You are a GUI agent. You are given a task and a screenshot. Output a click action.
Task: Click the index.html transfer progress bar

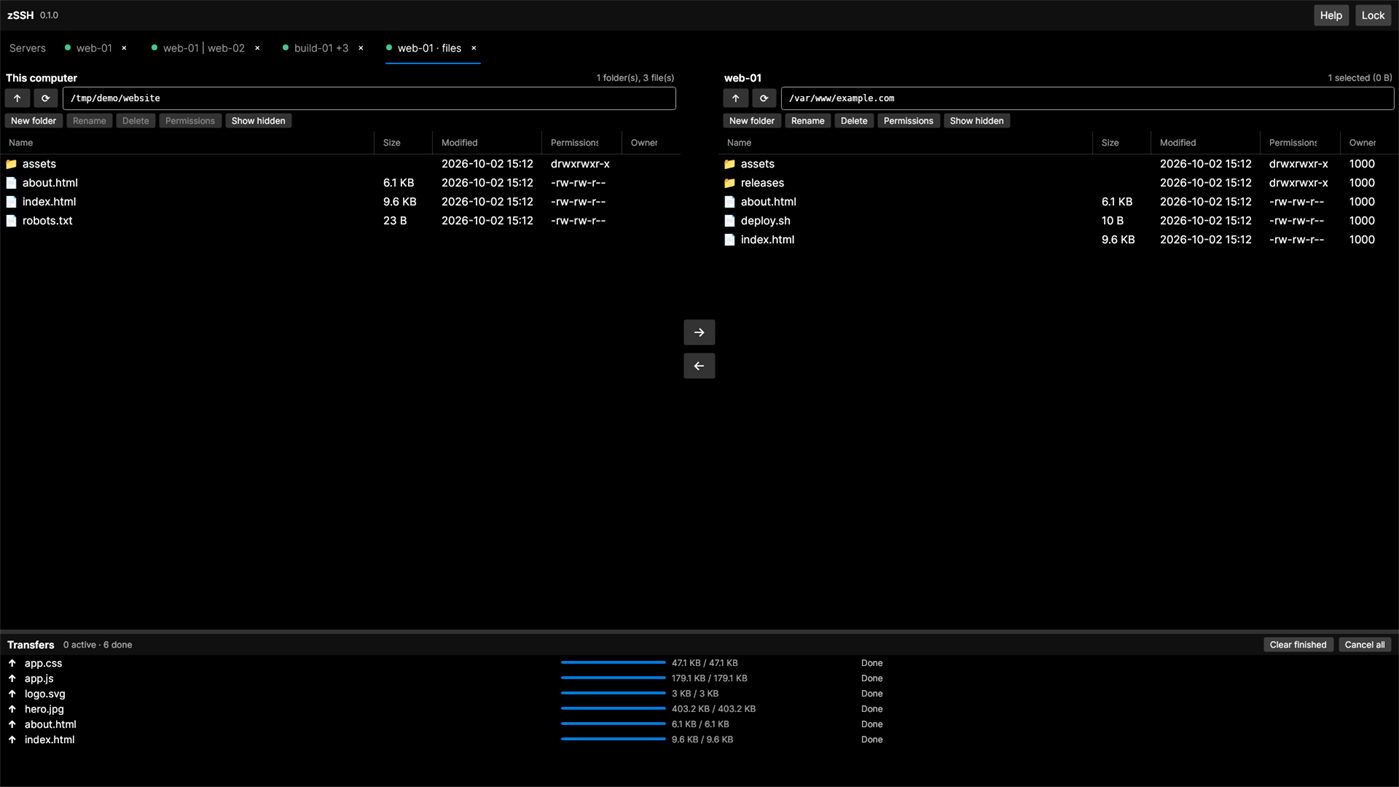click(613, 740)
